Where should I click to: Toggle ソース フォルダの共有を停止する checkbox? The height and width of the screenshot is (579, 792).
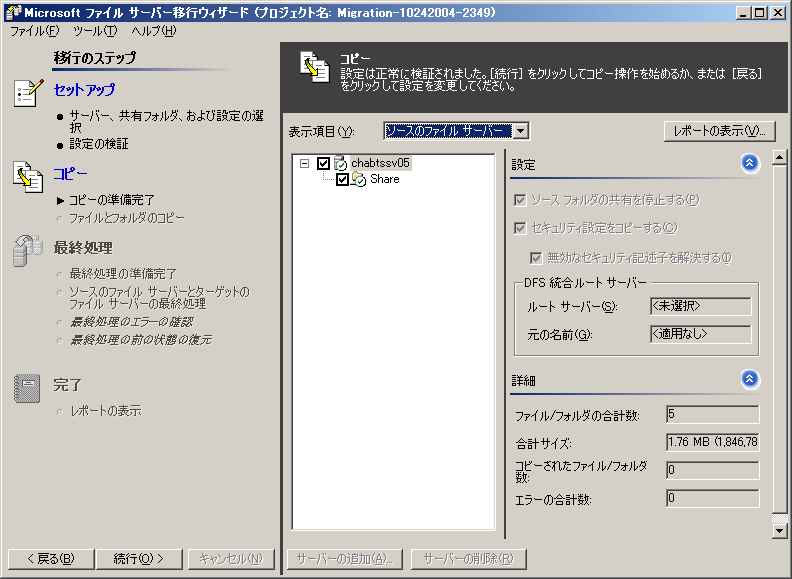(520, 200)
